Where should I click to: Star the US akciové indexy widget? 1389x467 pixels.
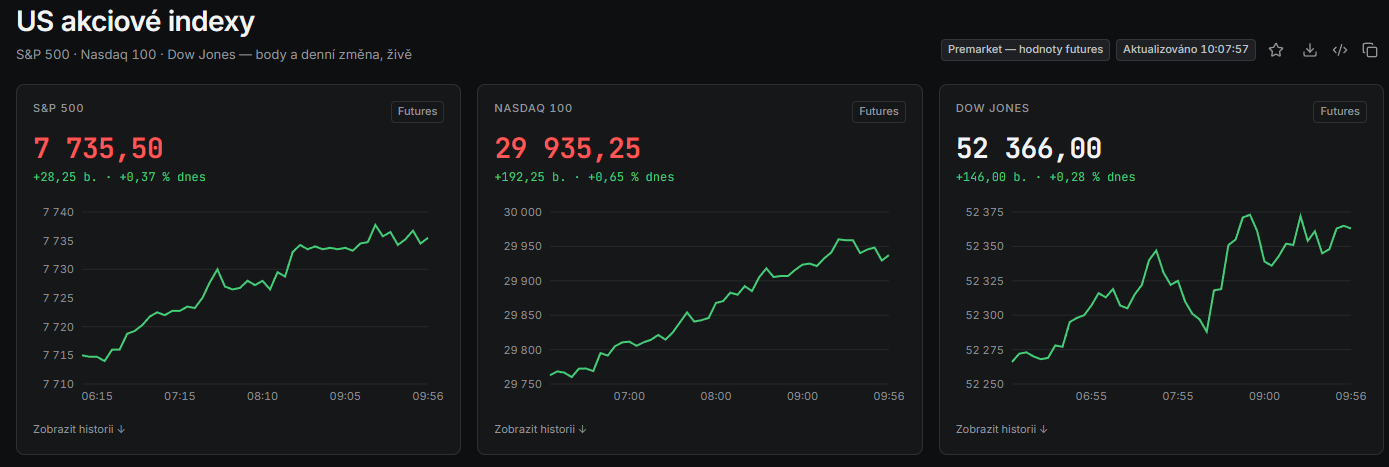[1276, 50]
